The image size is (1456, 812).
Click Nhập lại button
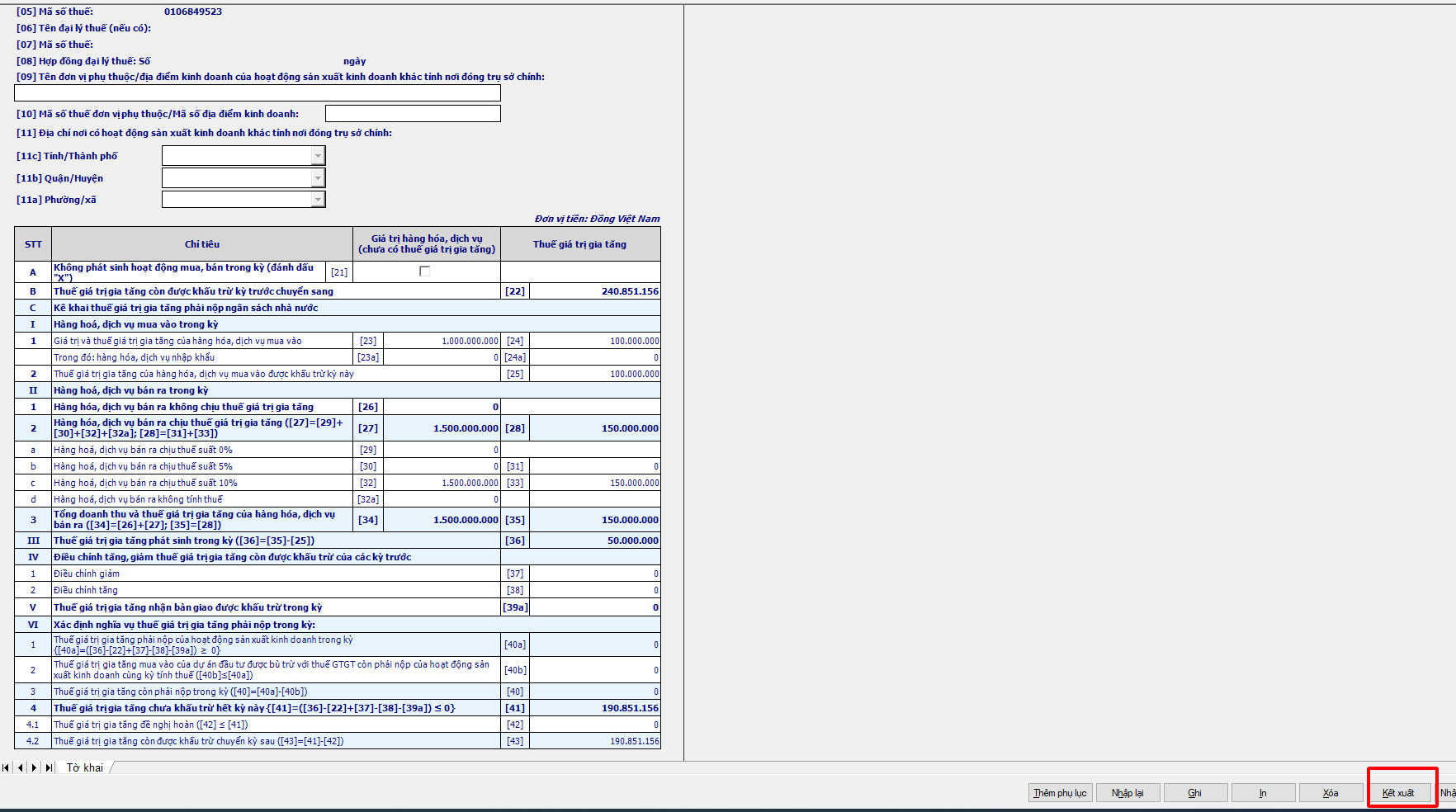tap(1128, 793)
